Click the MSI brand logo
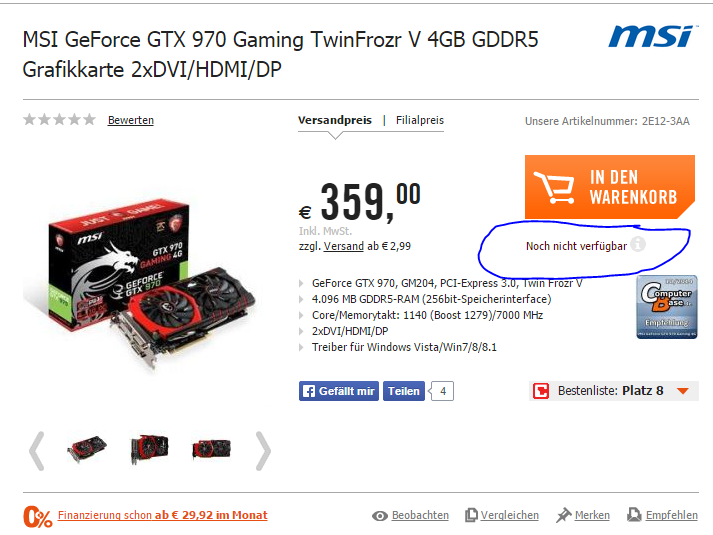This screenshot has width=713, height=535. point(651,36)
